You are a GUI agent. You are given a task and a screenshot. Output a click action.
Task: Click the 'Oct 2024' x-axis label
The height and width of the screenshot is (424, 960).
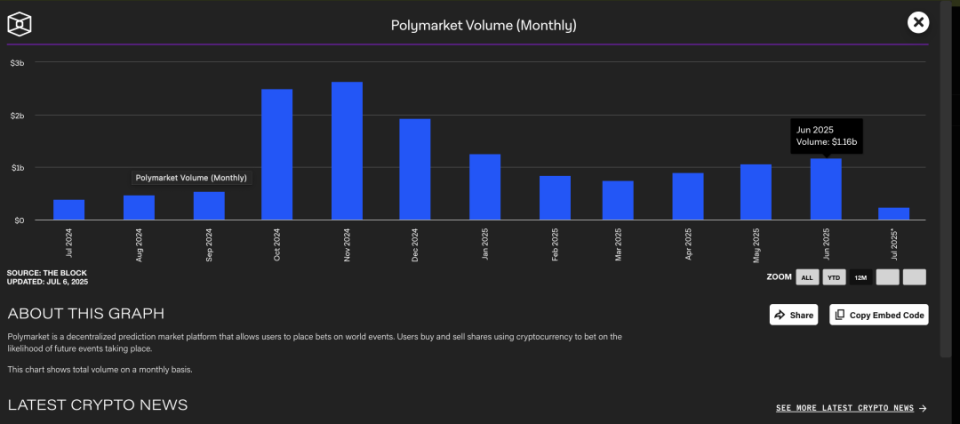point(277,245)
